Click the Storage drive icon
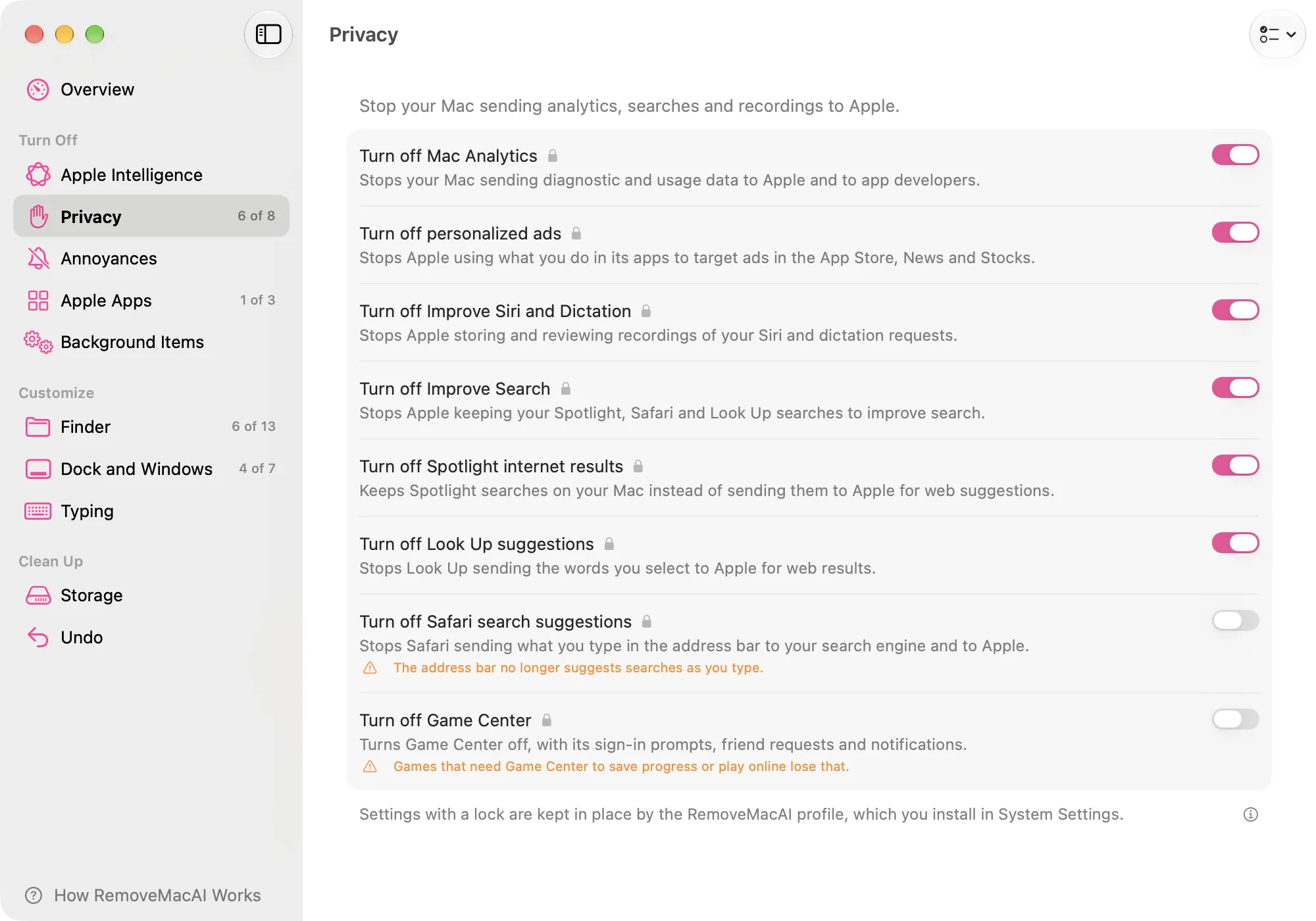 (38, 595)
